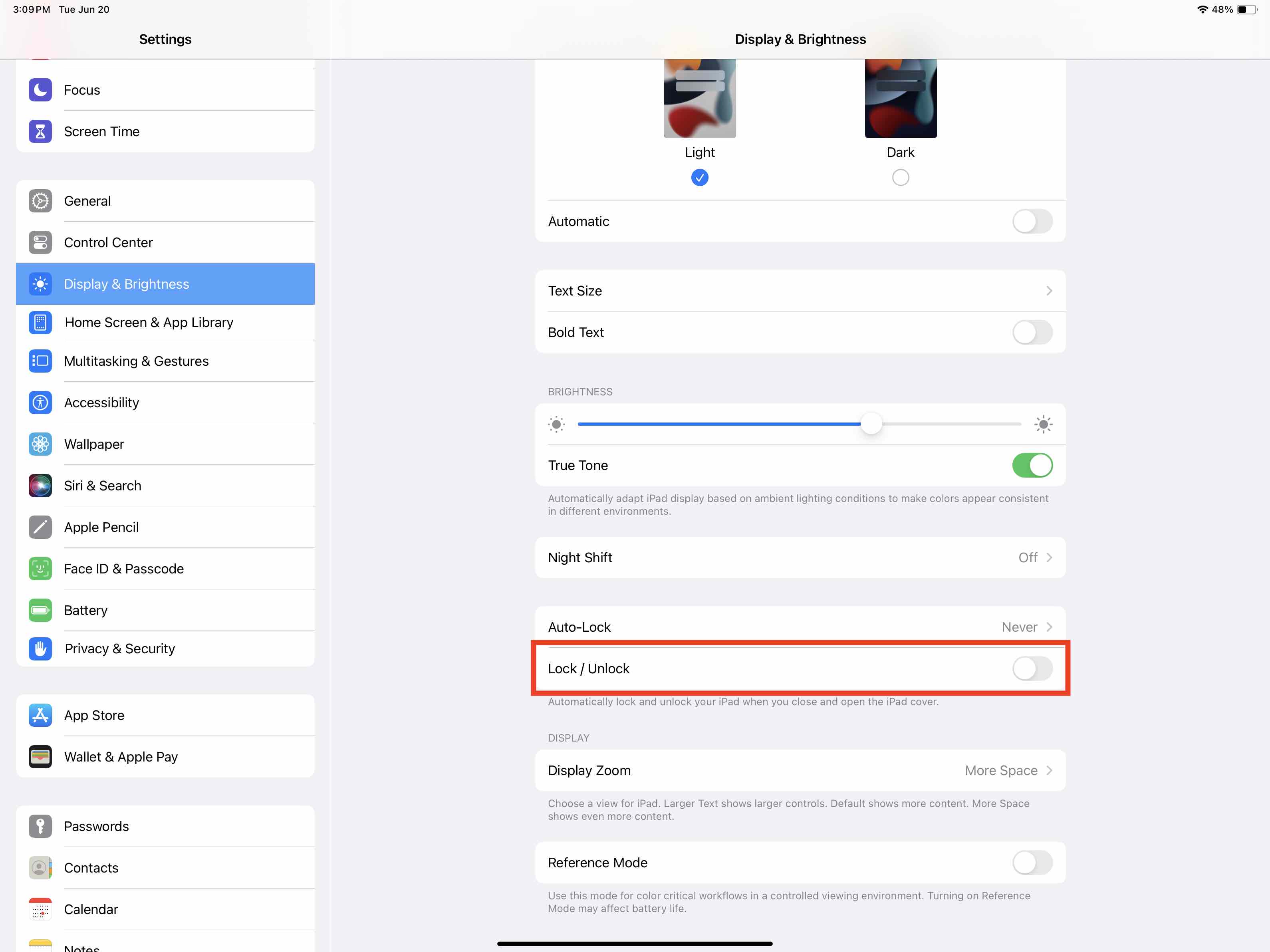Select the Face ID & Passcode icon

click(40, 568)
